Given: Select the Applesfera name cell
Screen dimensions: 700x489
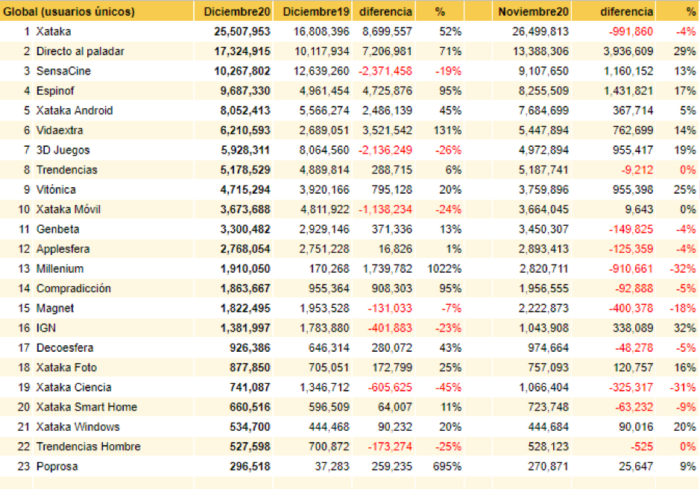Looking at the screenshot, I should click(x=63, y=249).
